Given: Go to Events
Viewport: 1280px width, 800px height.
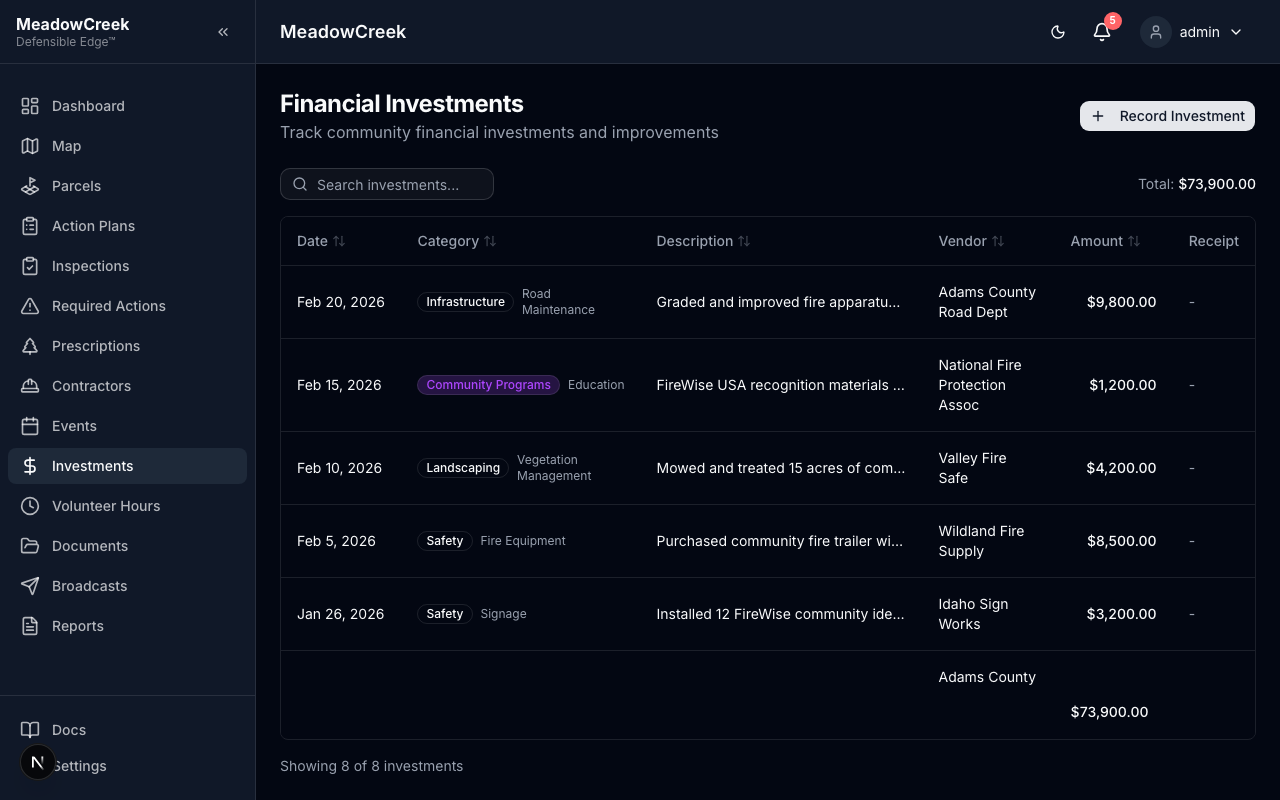Looking at the screenshot, I should (x=127, y=426).
